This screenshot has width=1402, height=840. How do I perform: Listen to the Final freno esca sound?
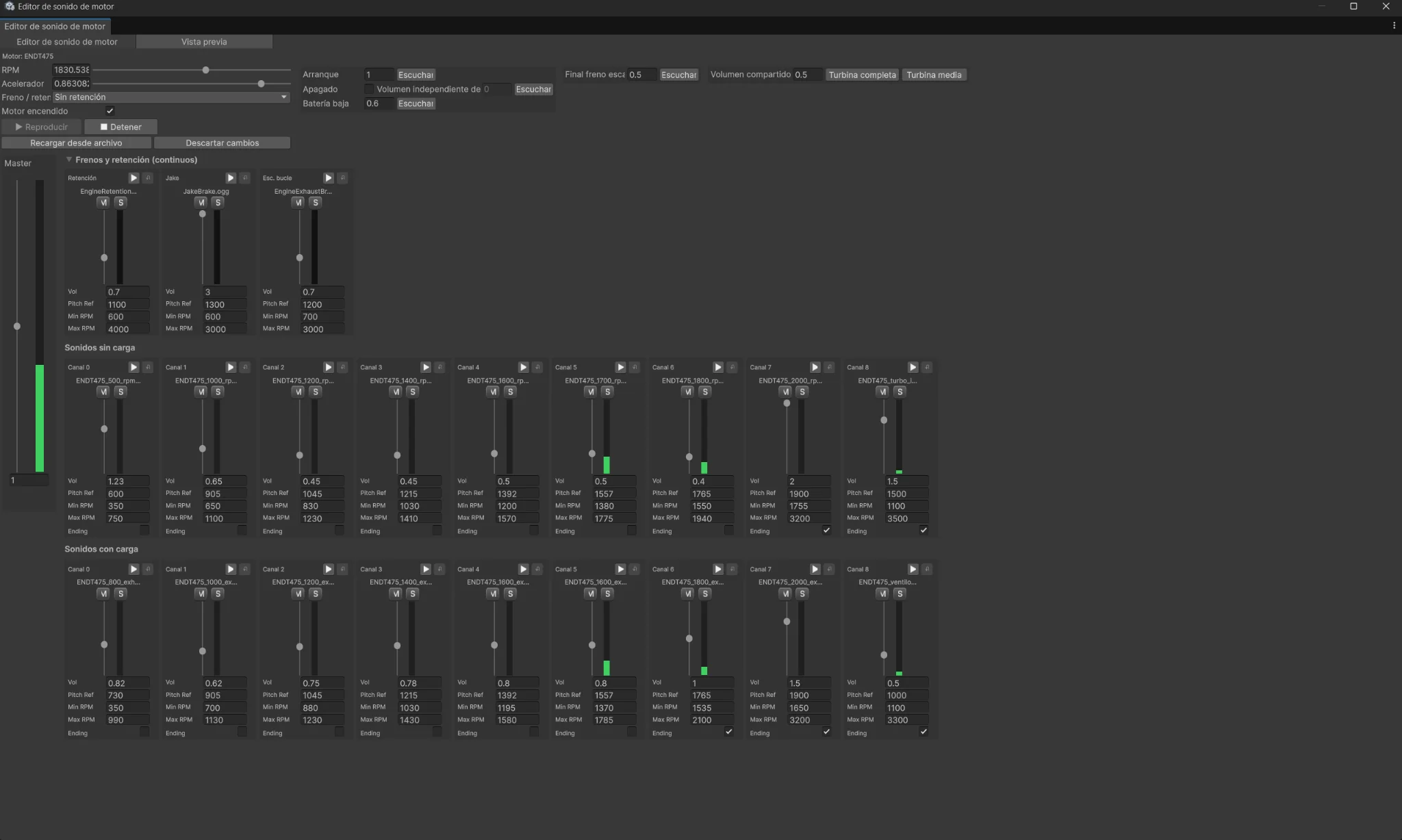pyautogui.click(x=678, y=75)
